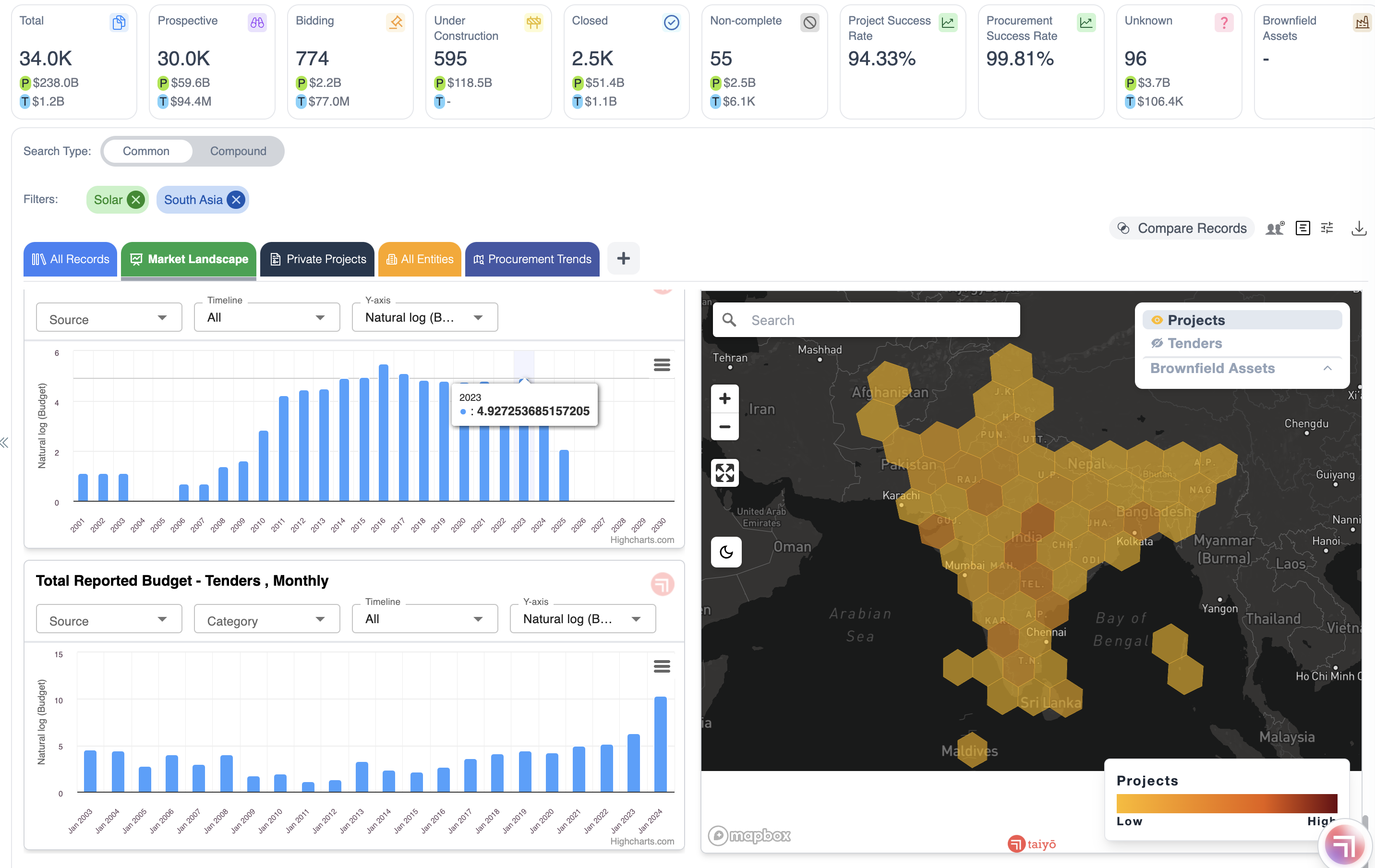The width and height of the screenshot is (1375, 868).
Task: Click the download icon near Compare Records
Action: 1359,229
